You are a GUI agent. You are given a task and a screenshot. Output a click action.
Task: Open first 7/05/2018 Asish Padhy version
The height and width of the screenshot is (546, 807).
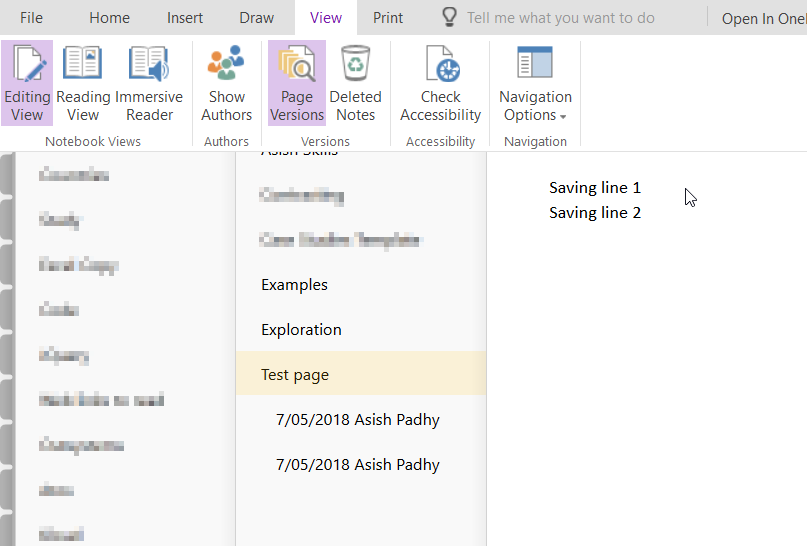[357, 420]
